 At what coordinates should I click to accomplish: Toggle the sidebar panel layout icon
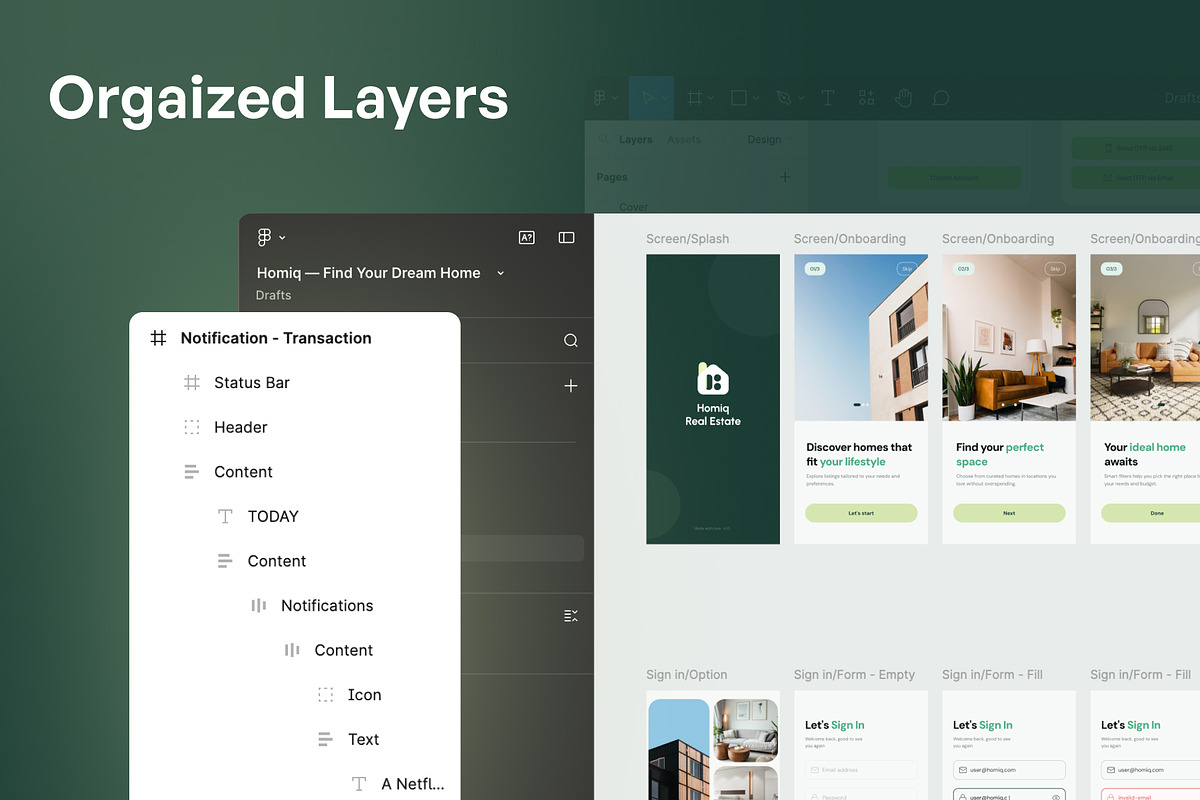(566, 237)
